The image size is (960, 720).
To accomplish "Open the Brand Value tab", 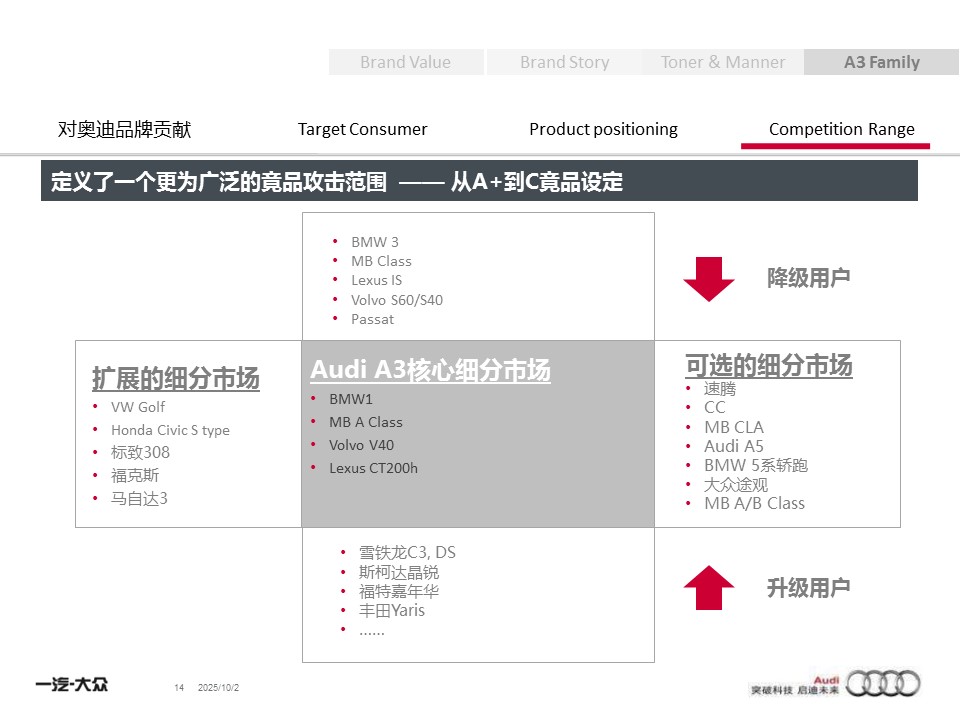I will [x=405, y=62].
